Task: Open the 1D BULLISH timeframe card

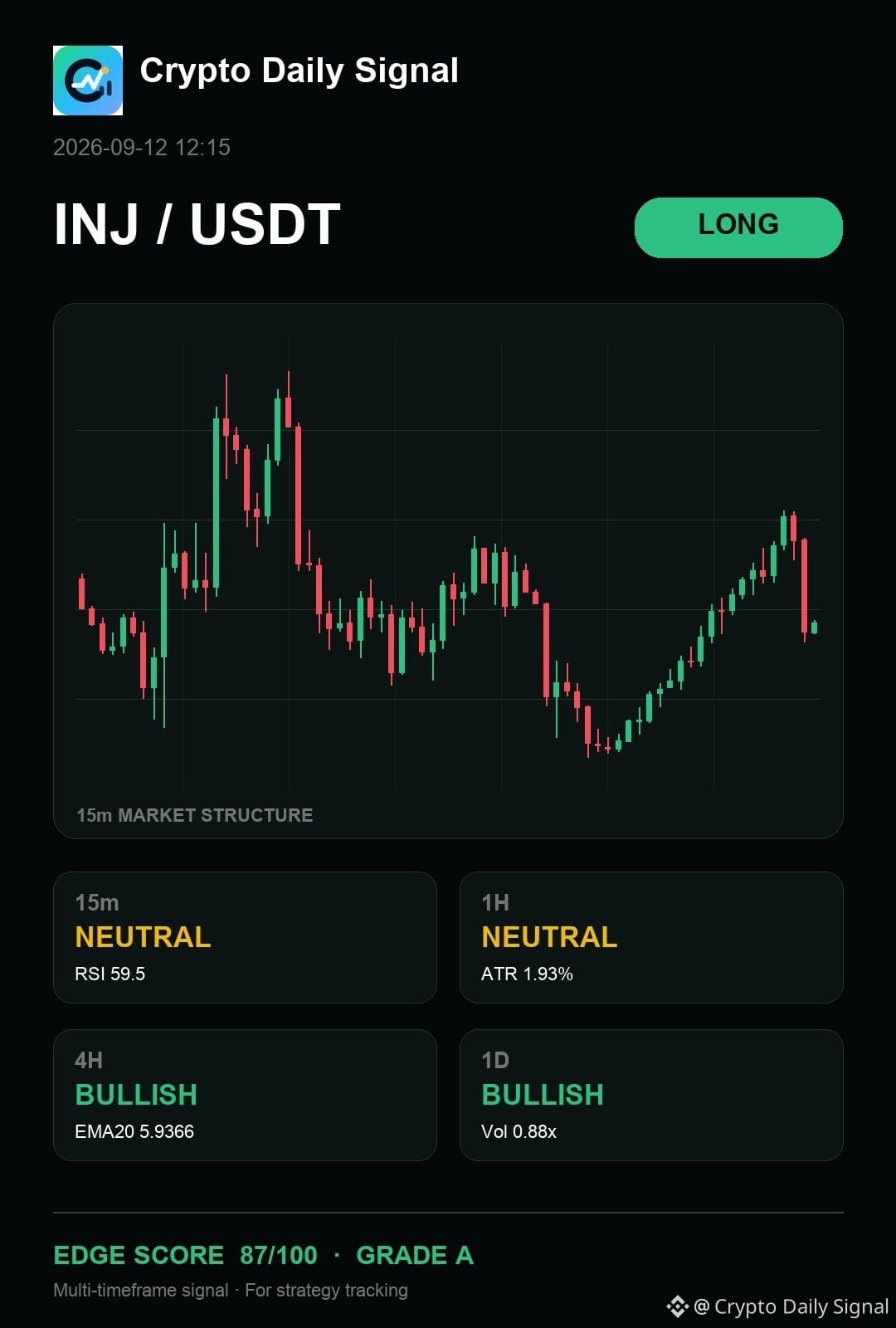Action: pyautogui.click(x=651, y=1095)
